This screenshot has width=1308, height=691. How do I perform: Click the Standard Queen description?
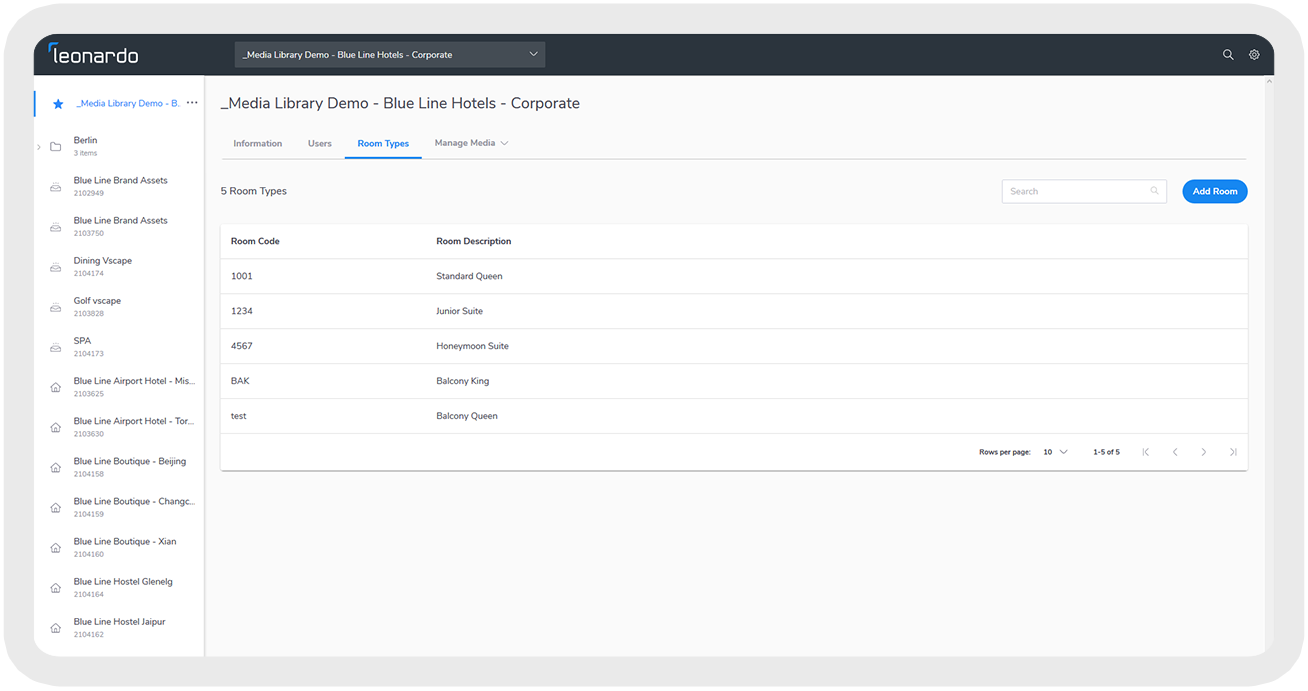[x=469, y=277]
